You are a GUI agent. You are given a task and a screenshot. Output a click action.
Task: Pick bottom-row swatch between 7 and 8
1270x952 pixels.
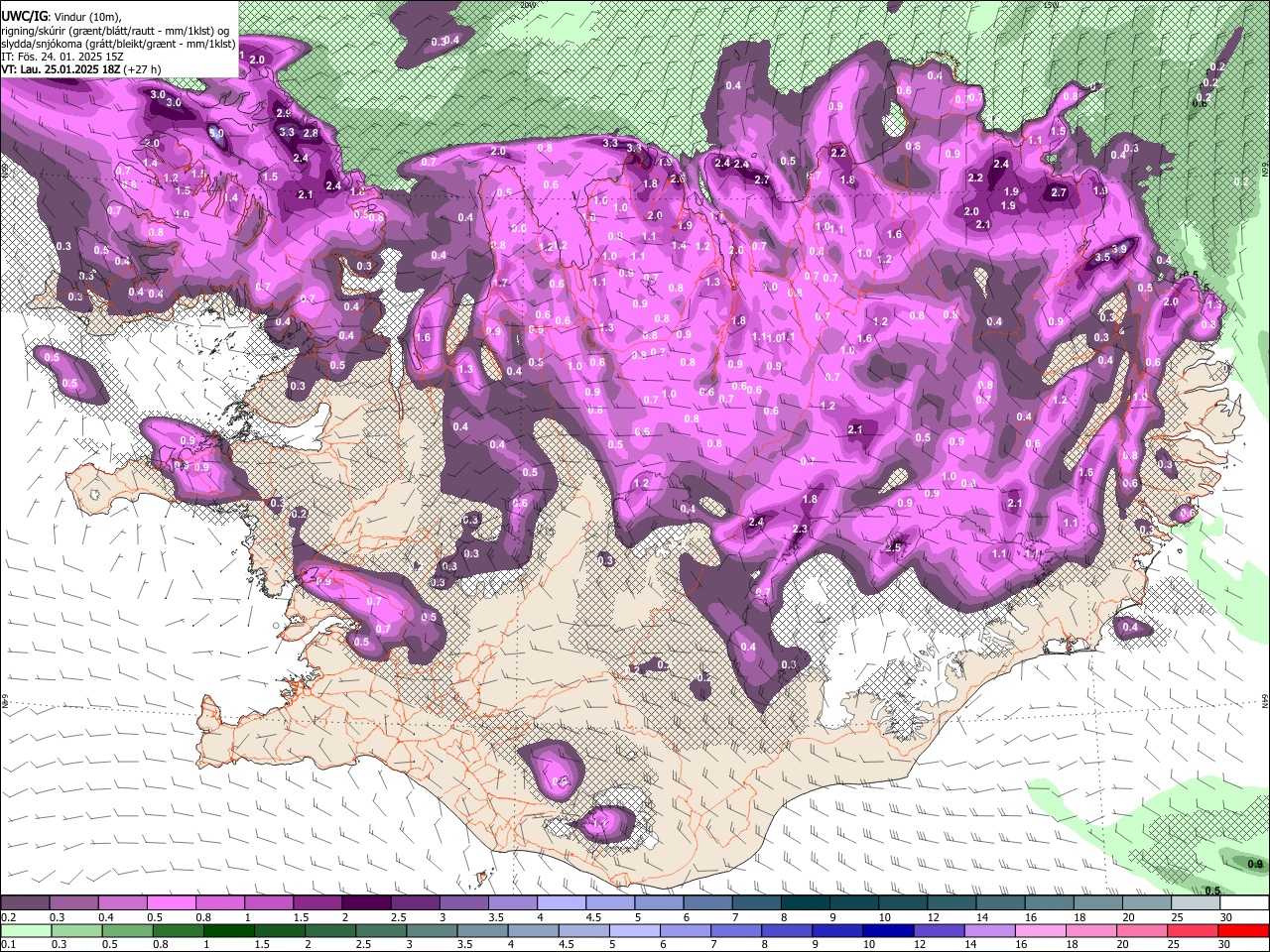[735, 931]
